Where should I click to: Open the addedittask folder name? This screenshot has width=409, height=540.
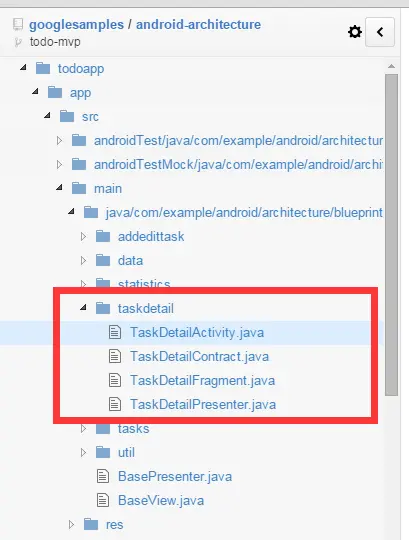[151, 237]
